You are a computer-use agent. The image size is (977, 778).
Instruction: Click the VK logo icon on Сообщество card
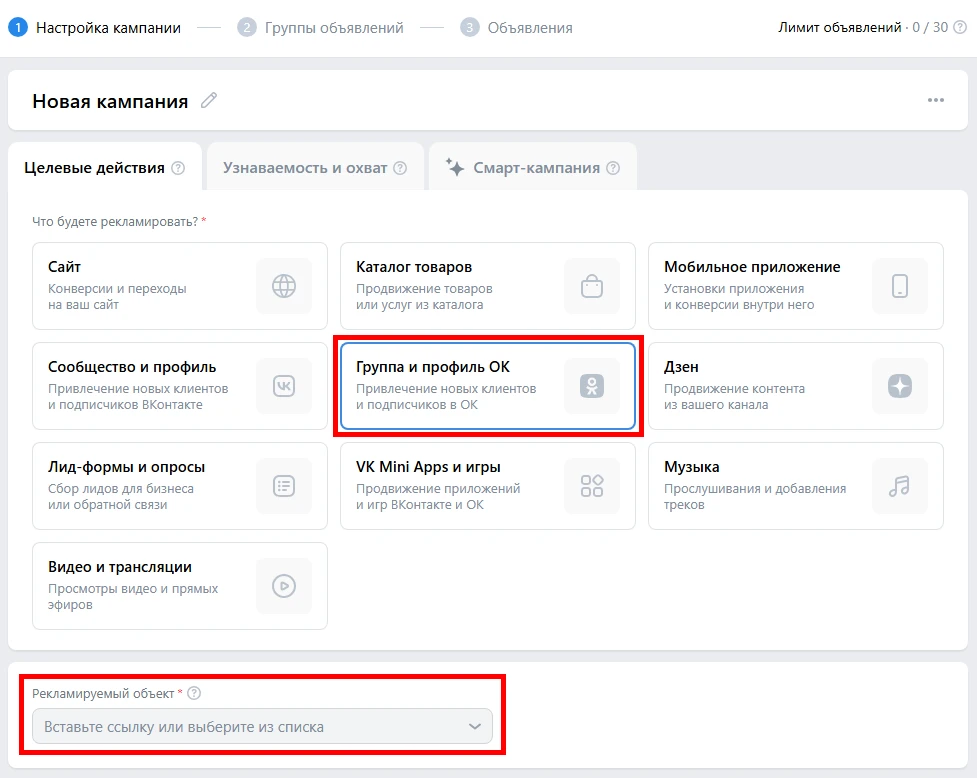click(284, 386)
